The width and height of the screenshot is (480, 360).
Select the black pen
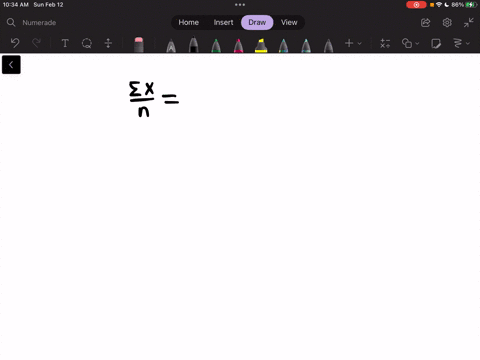pos(193,45)
